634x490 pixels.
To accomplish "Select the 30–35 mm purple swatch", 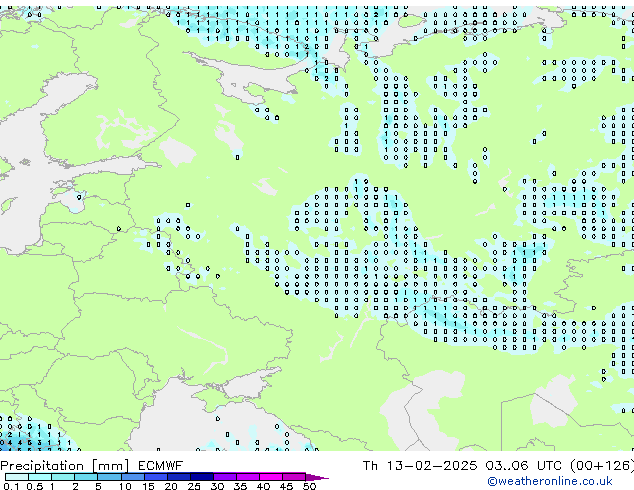I will (x=224, y=477).
